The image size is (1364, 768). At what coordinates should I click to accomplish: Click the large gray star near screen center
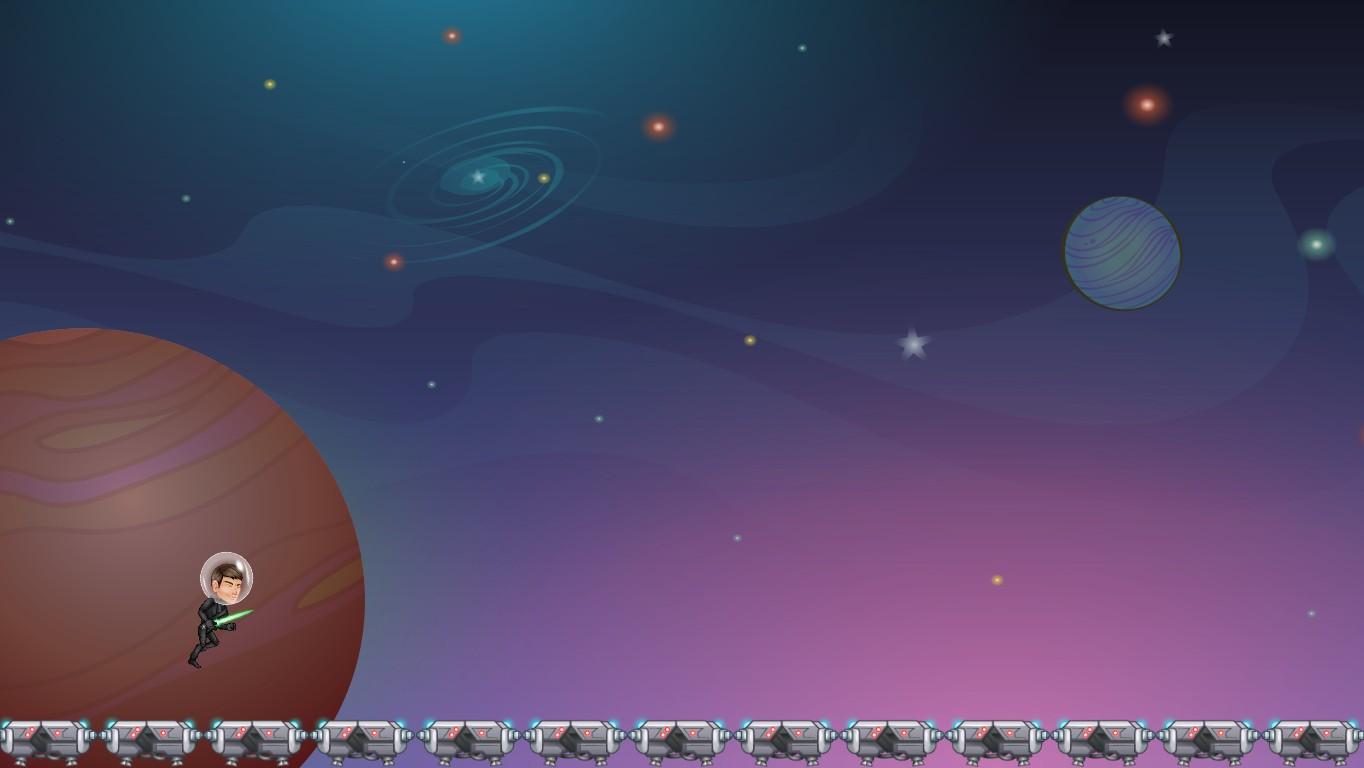pyautogui.click(x=912, y=345)
